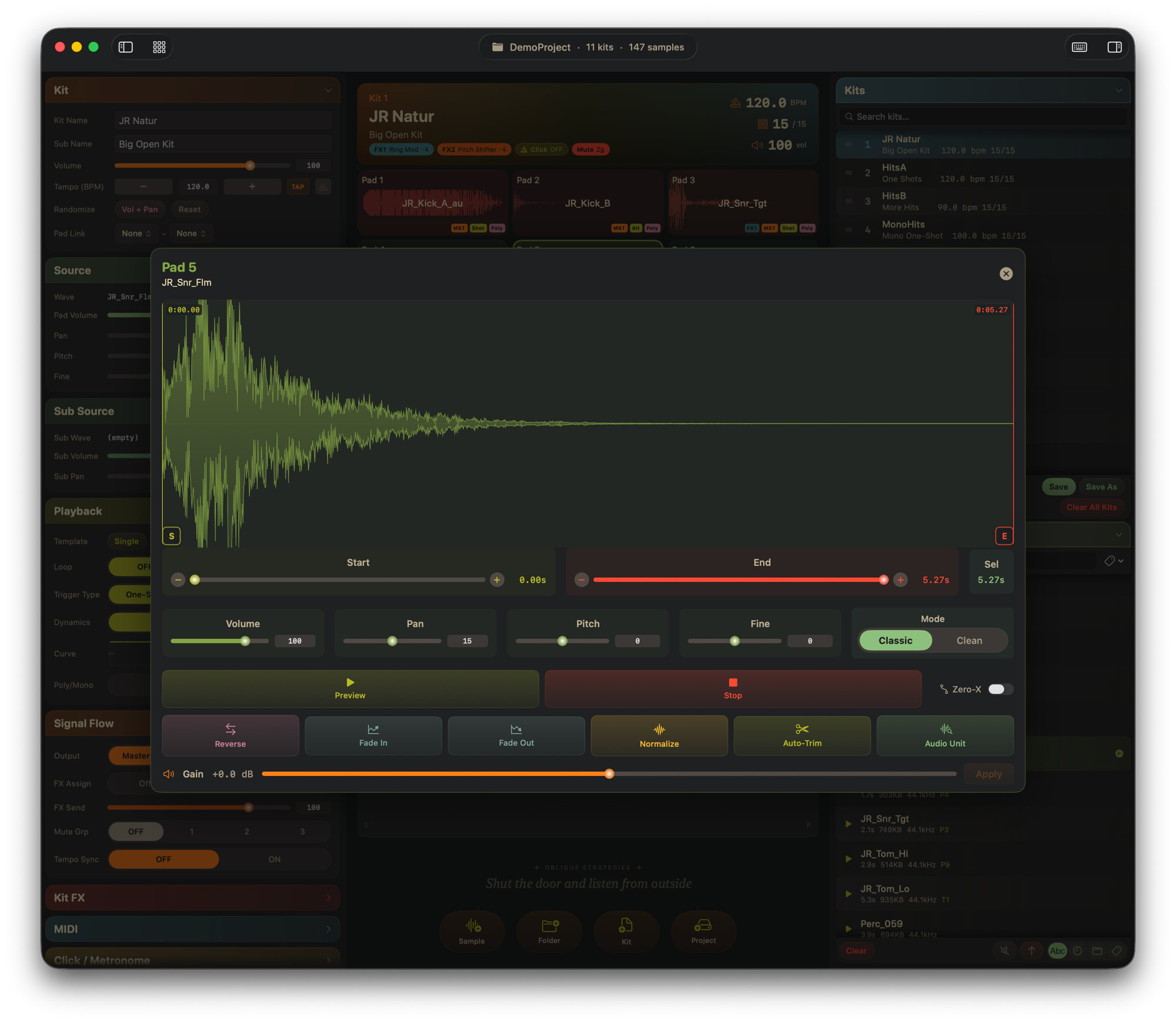The height and width of the screenshot is (1023, 1176).
Task: Increase Start position with plus button
Action: pyautogui.click(x=497, y=580)
